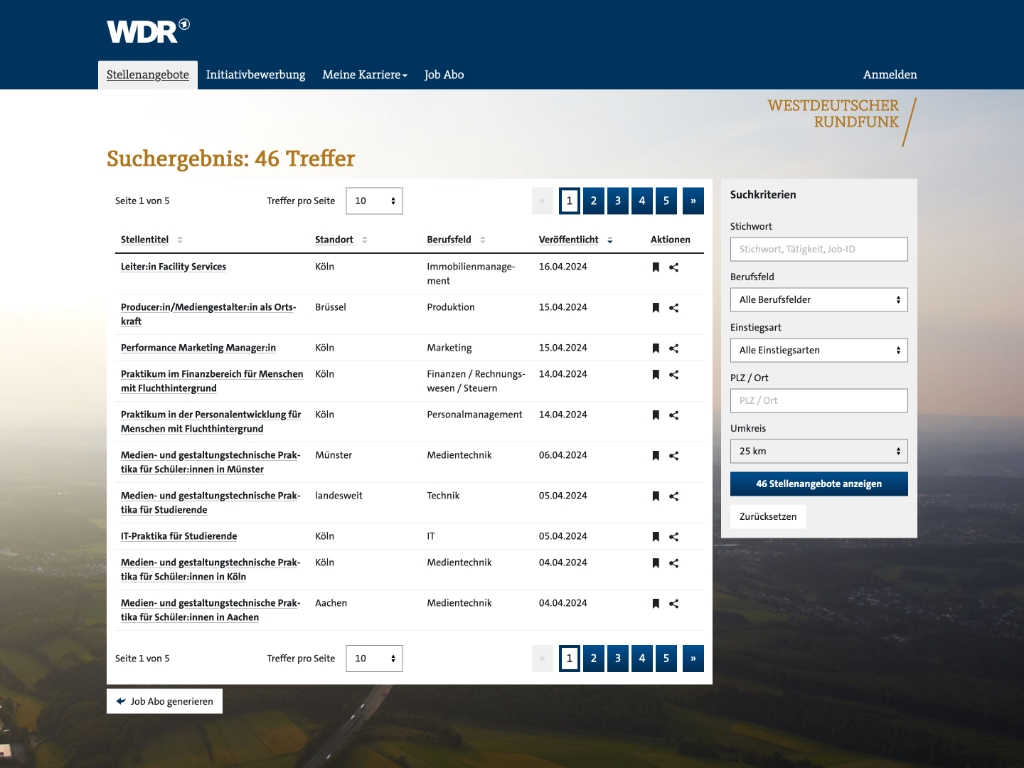This screenshot has height=768, width=1024.
Task: Change the Umkreis distance dropdown
Action: coord(818,450)
